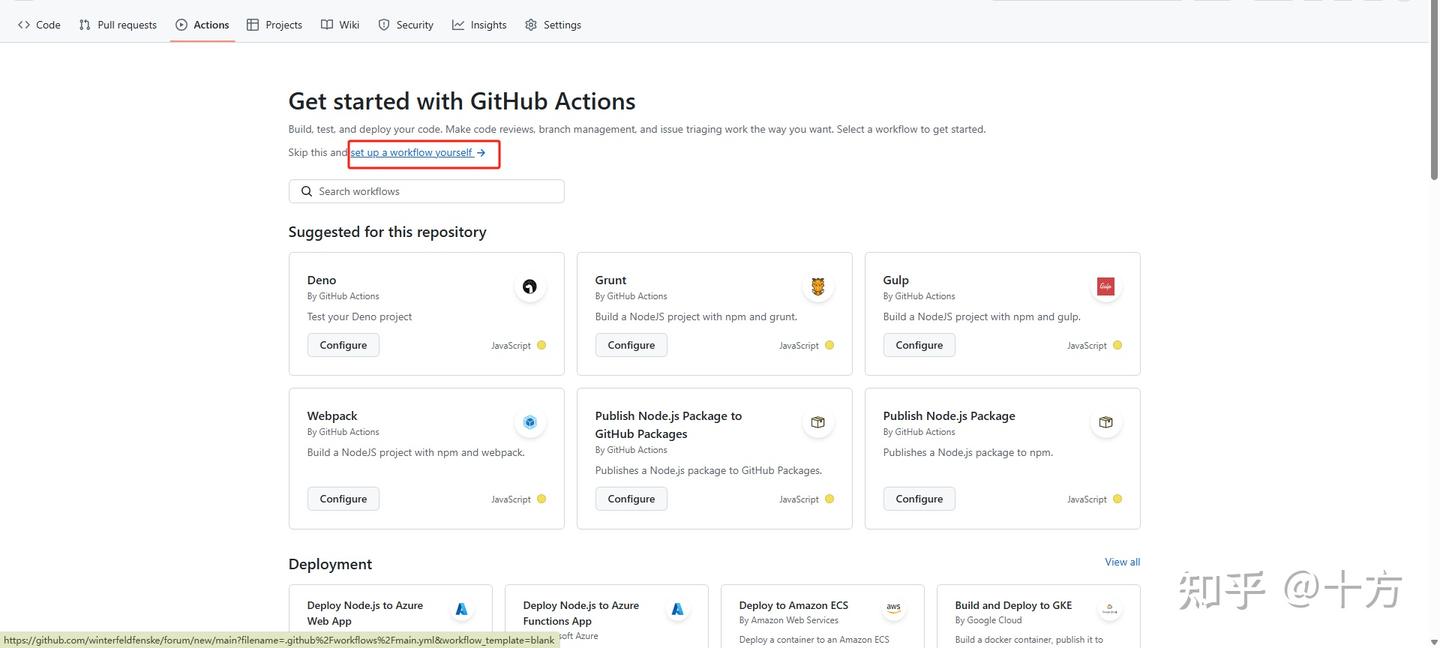Screen dimensions: 1440x648
Task: Click the AWS icon on Deploy to Amazon ECS
Action: [x=893, y=608]
